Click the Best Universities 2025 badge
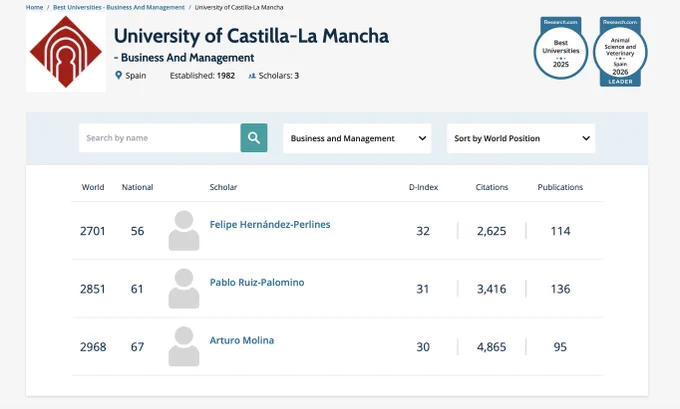Image resolution: width=680 pixels, height=409 pixels. [x=561, y=49]
